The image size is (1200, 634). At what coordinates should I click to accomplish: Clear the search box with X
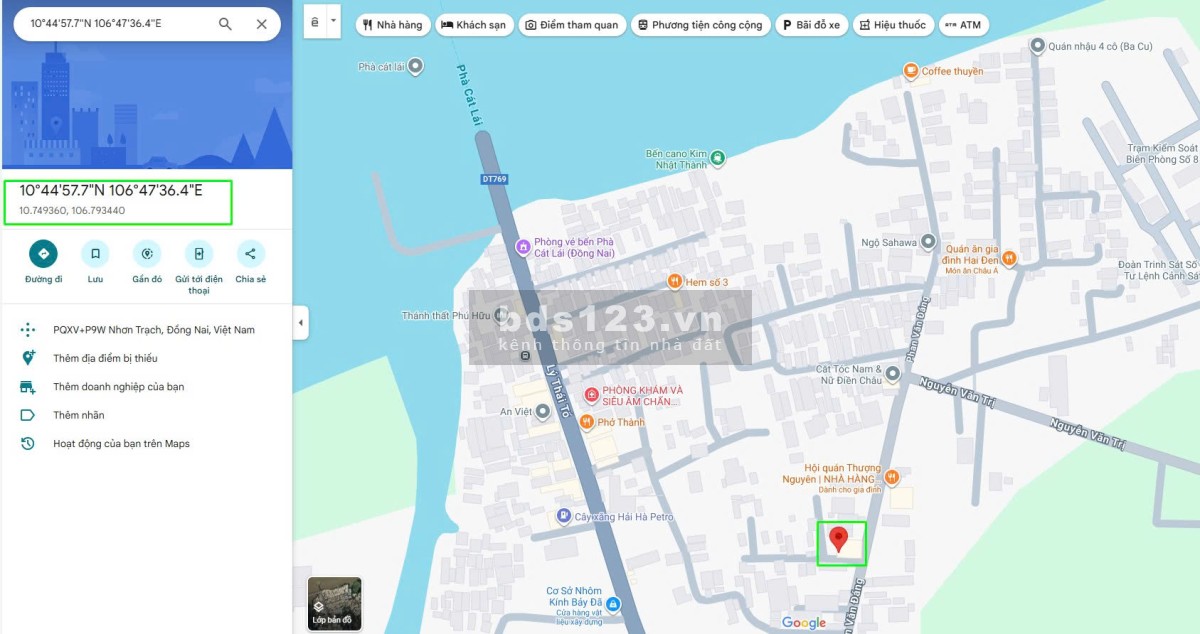point(262,24)
